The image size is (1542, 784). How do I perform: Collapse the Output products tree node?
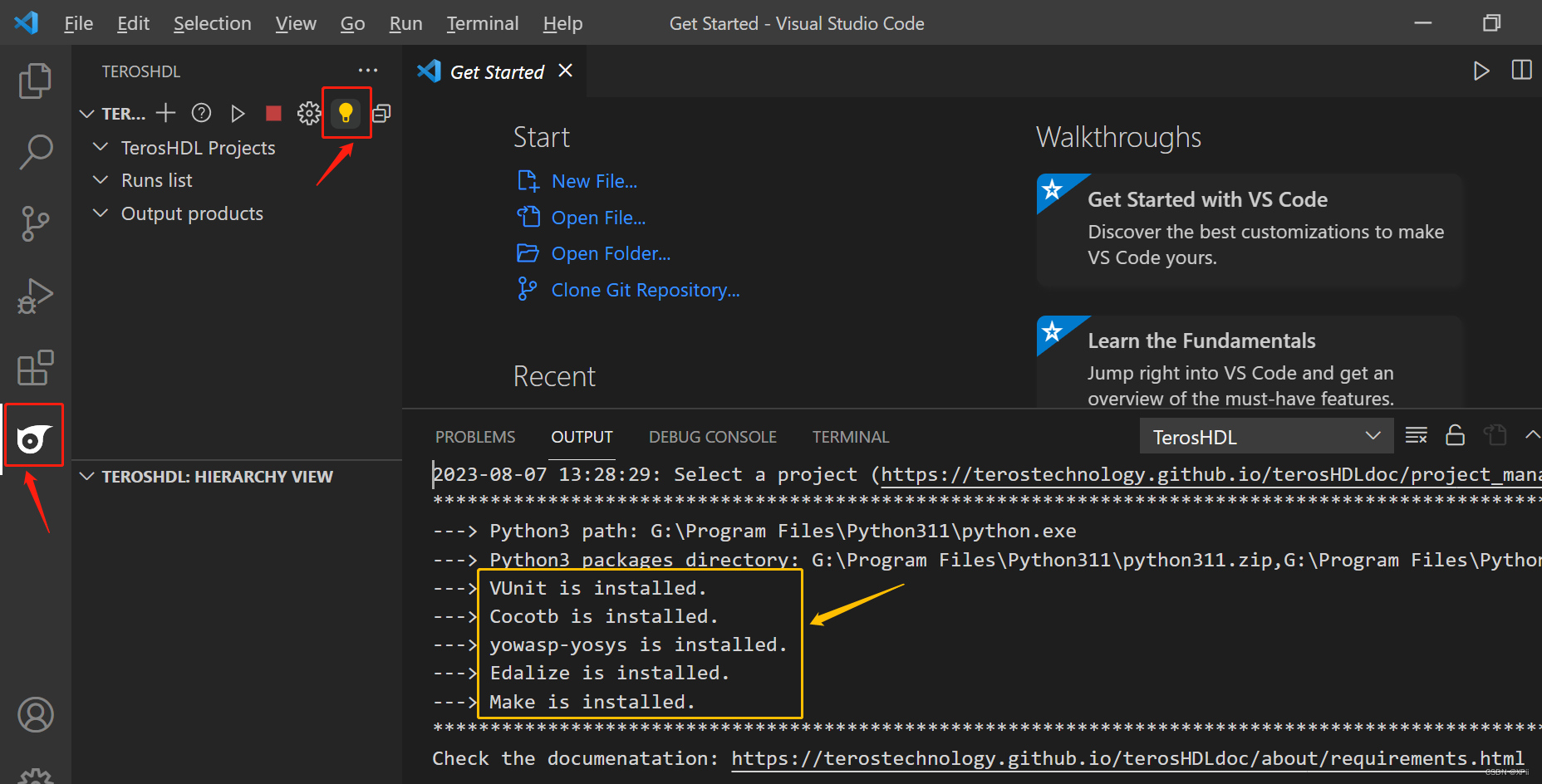coord(101,213)
